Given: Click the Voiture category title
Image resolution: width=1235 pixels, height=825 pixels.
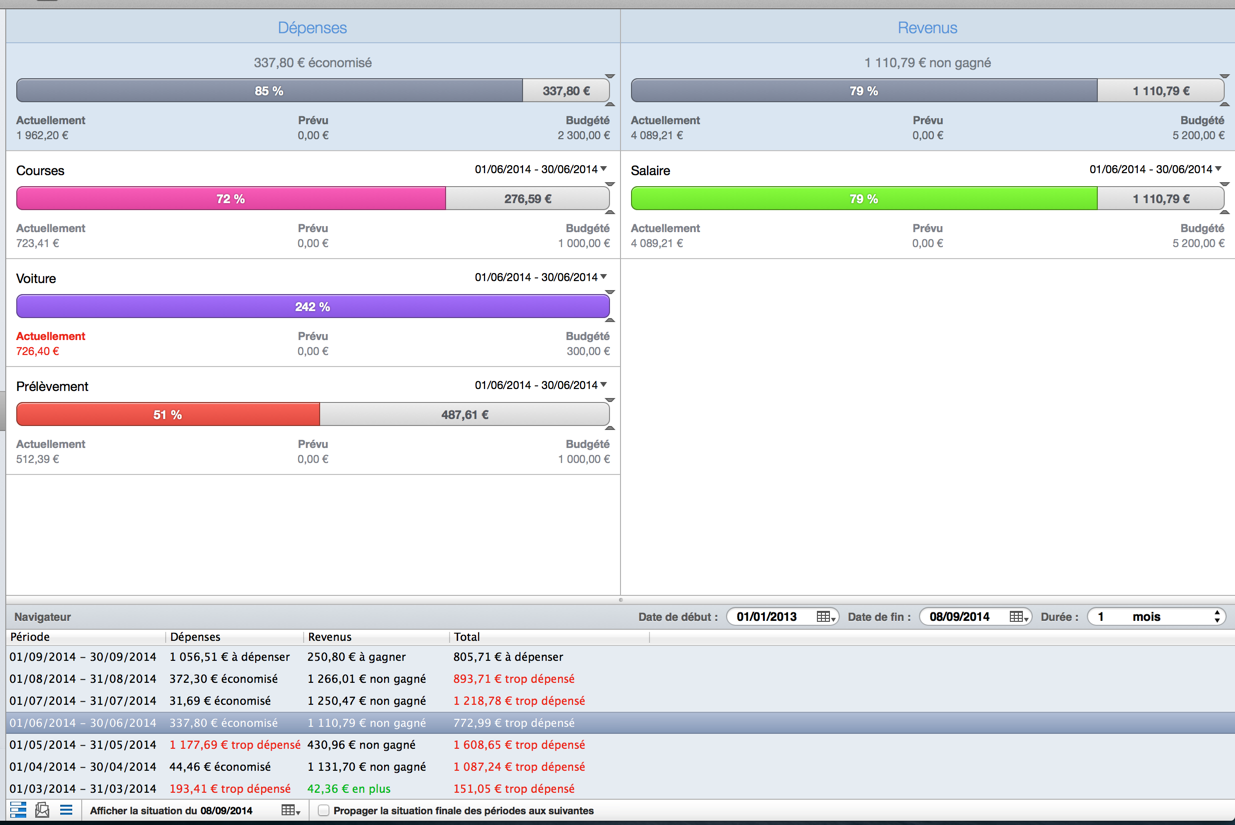Looking at the screenshot, I should click(36, 279).
